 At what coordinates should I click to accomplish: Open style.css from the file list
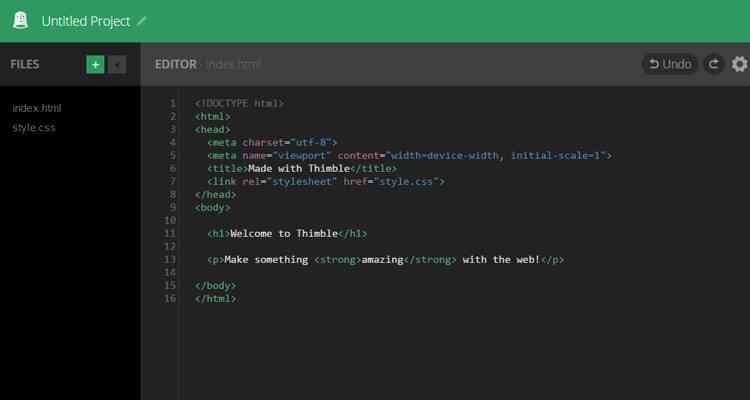tap(34, 128)
